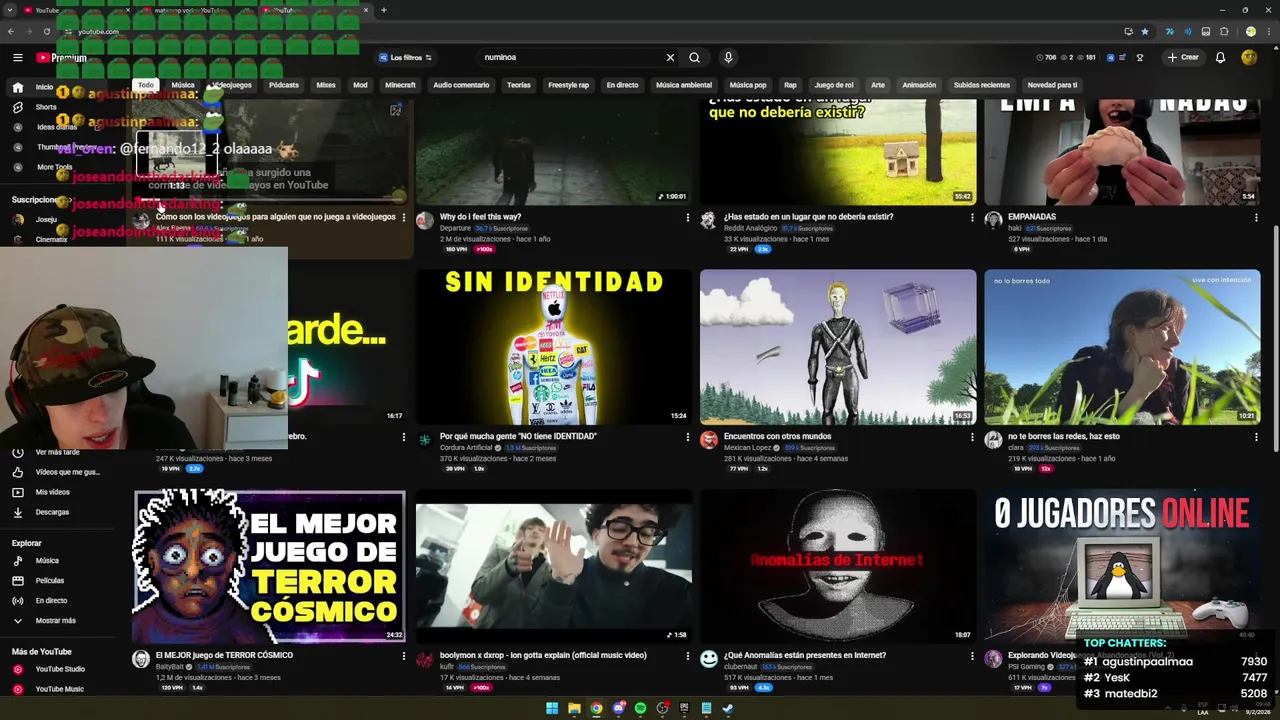The width and height of the screenshot is (1280, 720).
Task: Bookmark this page with the star icon
Action: pos(1145,32)
